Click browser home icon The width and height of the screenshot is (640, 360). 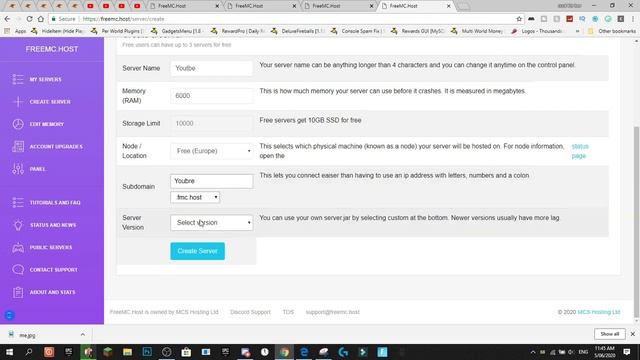pos(40,19)
